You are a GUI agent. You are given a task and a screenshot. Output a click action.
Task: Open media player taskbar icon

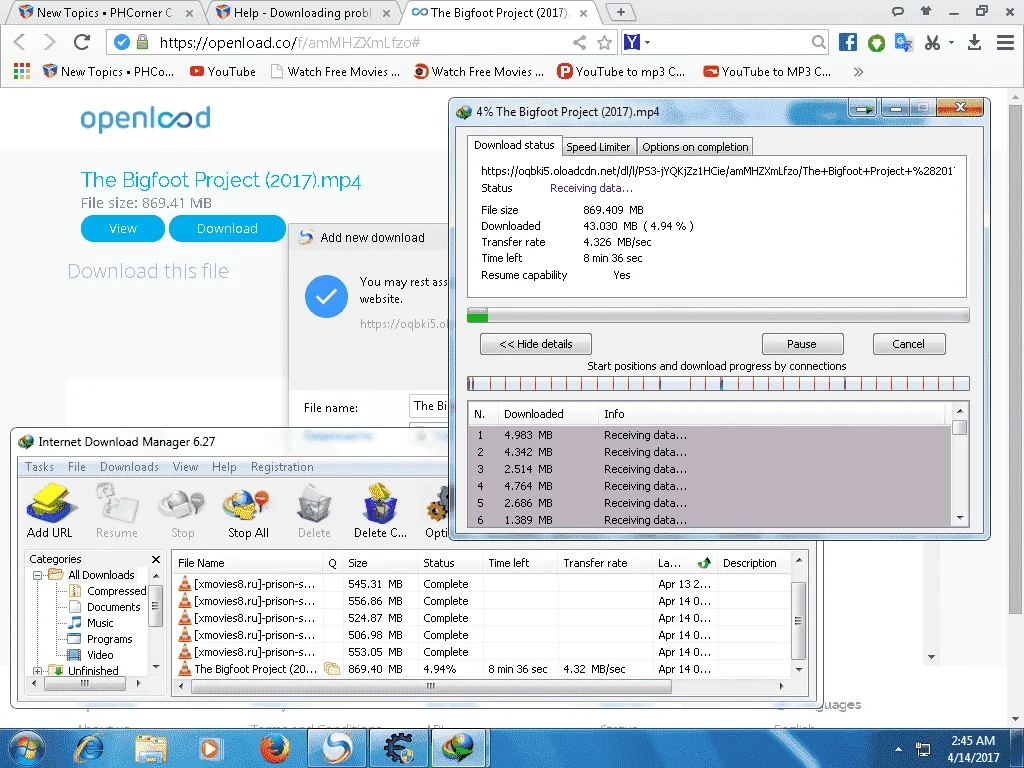point(210,748)
